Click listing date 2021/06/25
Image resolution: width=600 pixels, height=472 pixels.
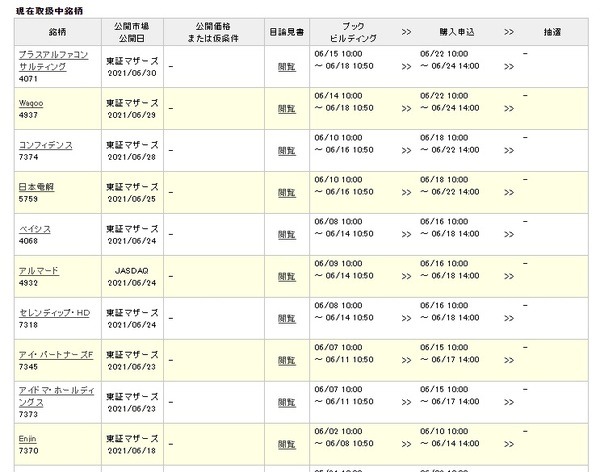(132, 199)
